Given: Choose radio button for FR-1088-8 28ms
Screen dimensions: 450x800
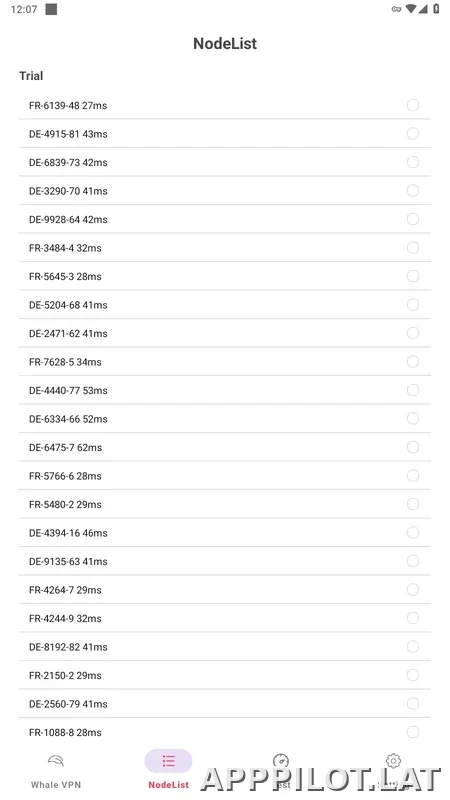Looking at the screenshot, I should pyautogui.click(x=413, y=732).
